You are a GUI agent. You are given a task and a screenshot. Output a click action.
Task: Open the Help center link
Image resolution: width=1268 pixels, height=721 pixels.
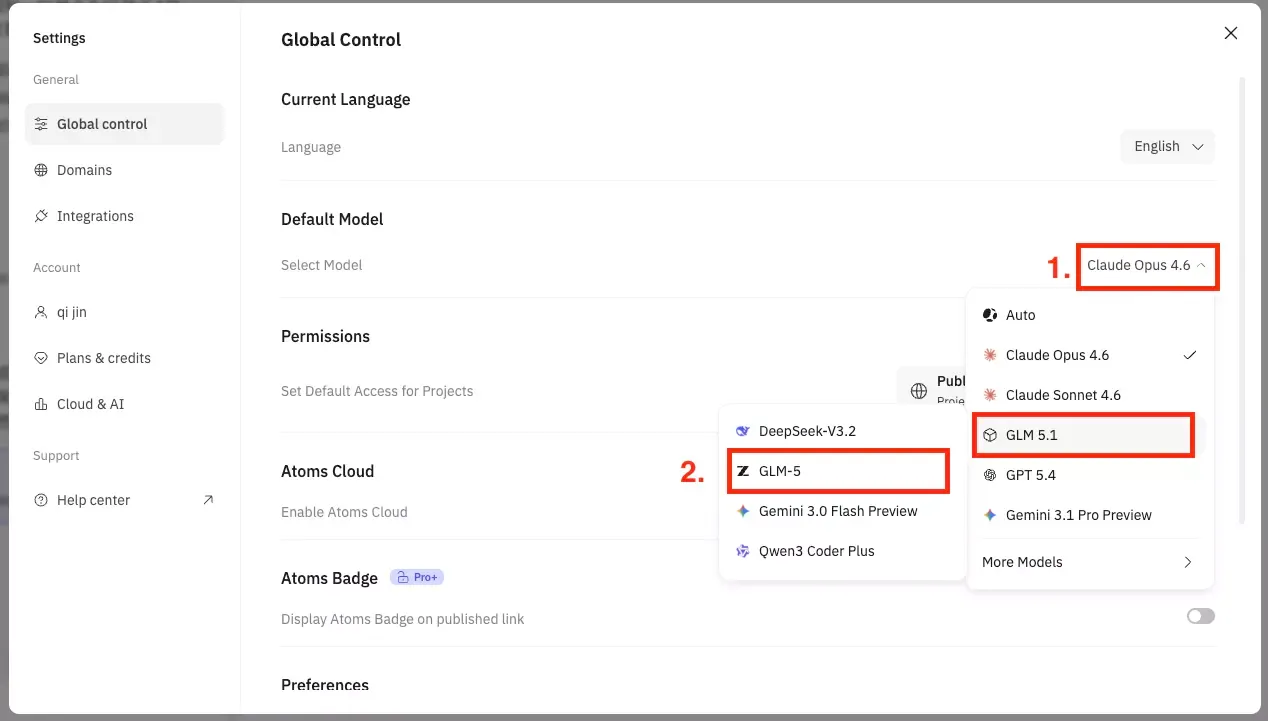pos(125,500)
